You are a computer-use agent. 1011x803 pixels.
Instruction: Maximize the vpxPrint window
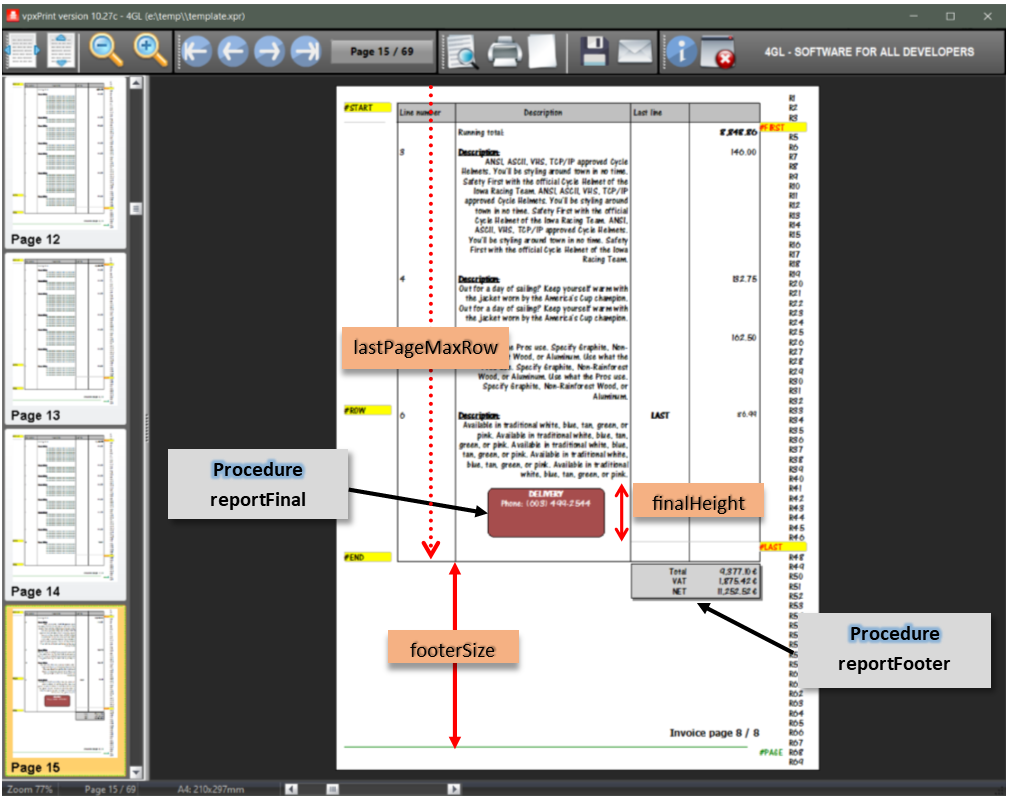(950, 16)
